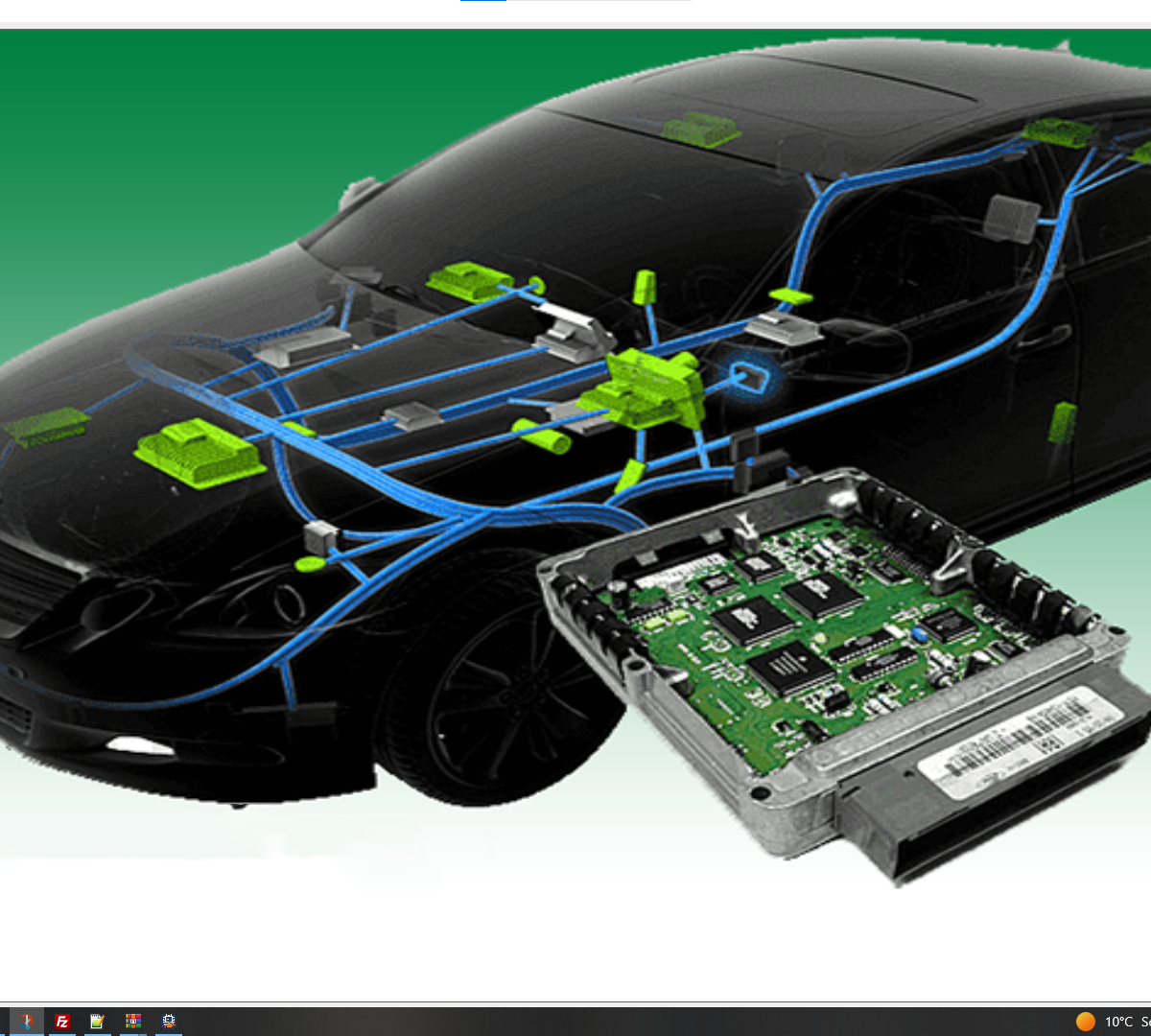1151x1036 pixels.
Task: Select the running app indicator under the FileZilla icon
Action: [x=61, y=1033]
